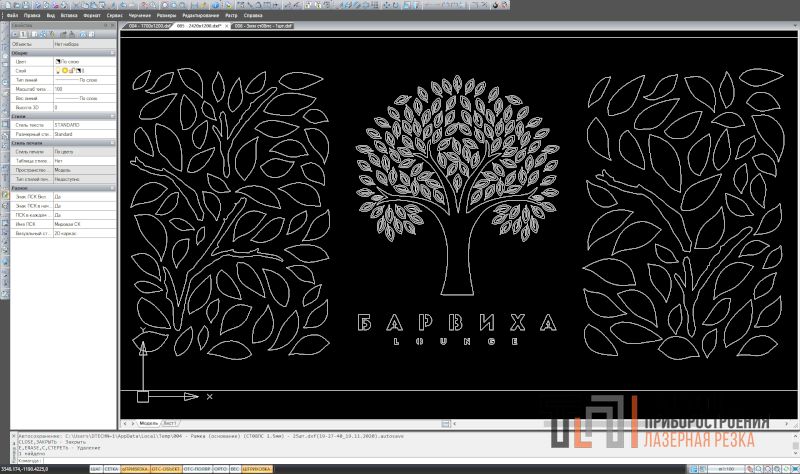Viewport: 800px width, 474px height.
Task: Open Вес линий По слою dropdown
Action: (x=85, y=98)
